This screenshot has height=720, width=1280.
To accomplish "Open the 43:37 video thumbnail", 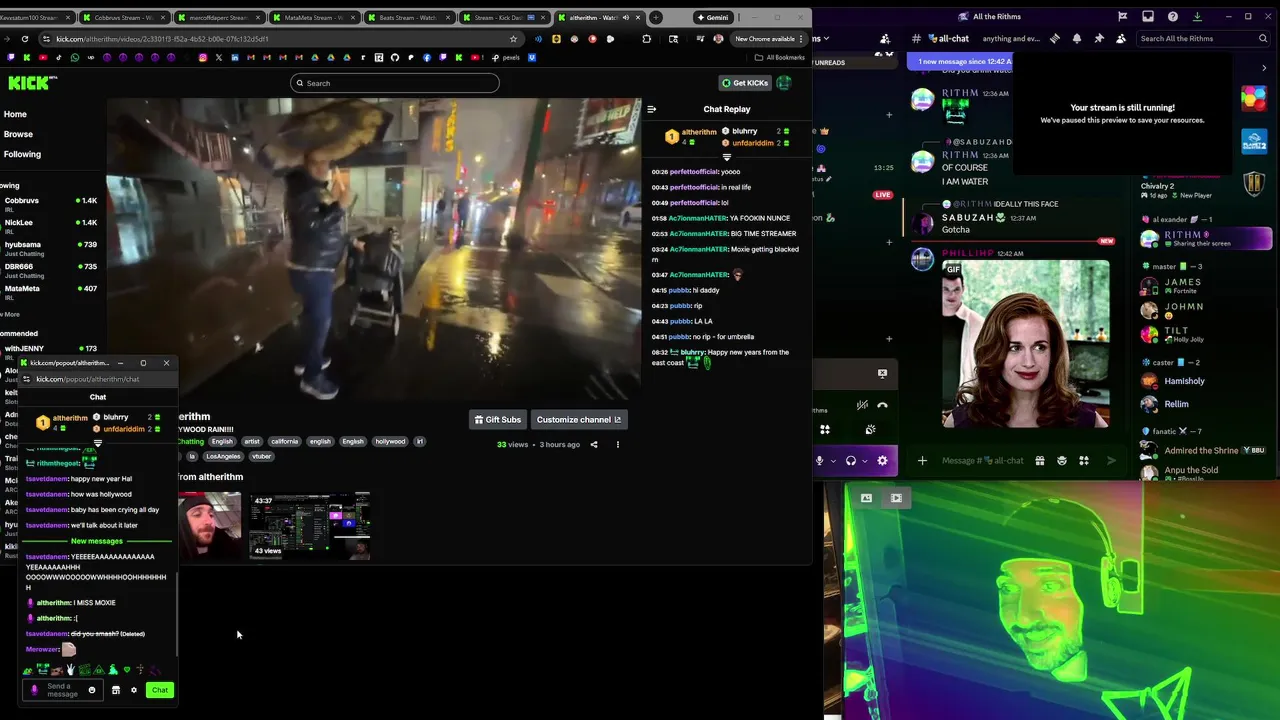I will (x=310, y=526).
